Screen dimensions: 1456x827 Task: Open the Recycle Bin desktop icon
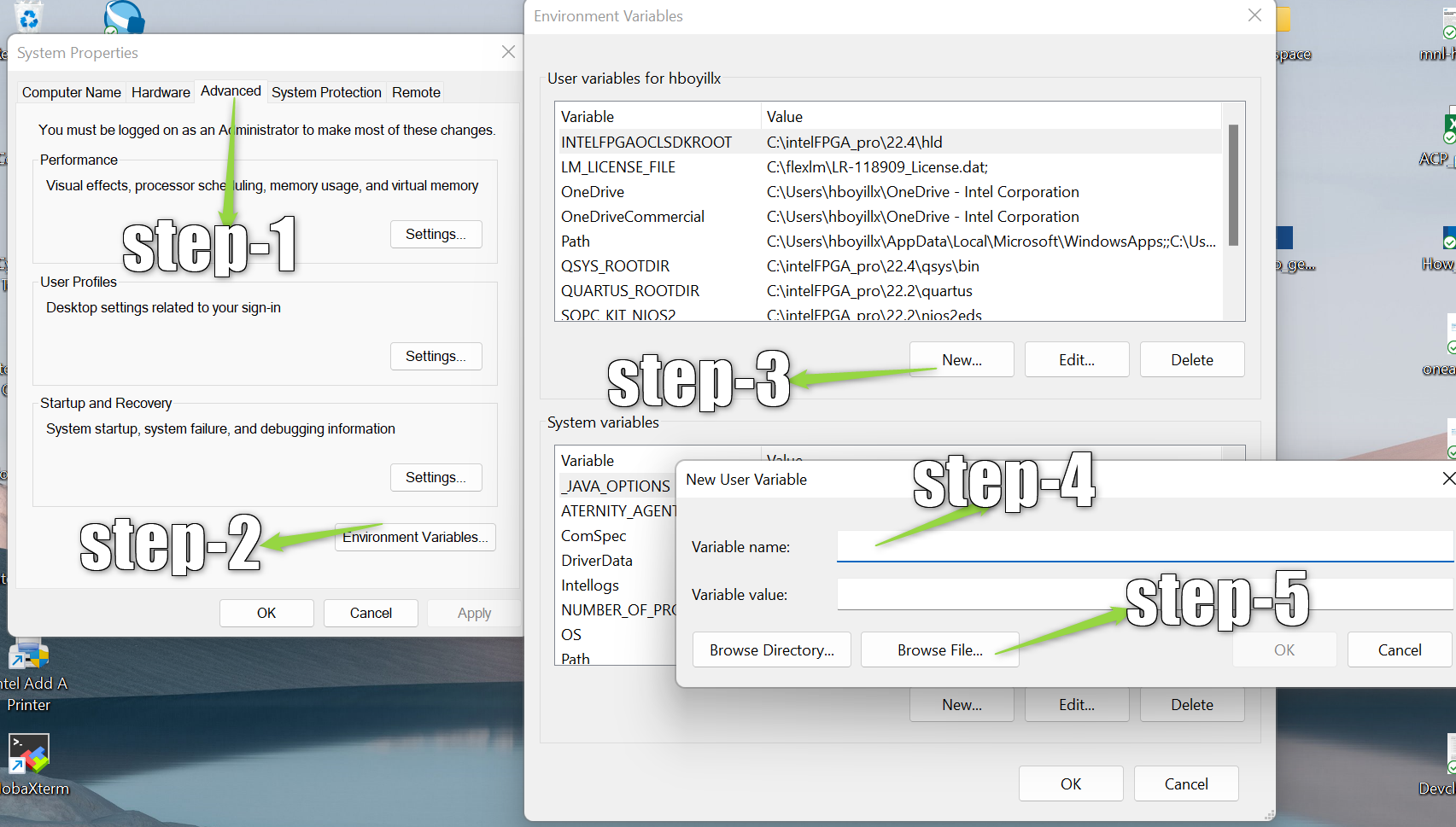(29, 16)
